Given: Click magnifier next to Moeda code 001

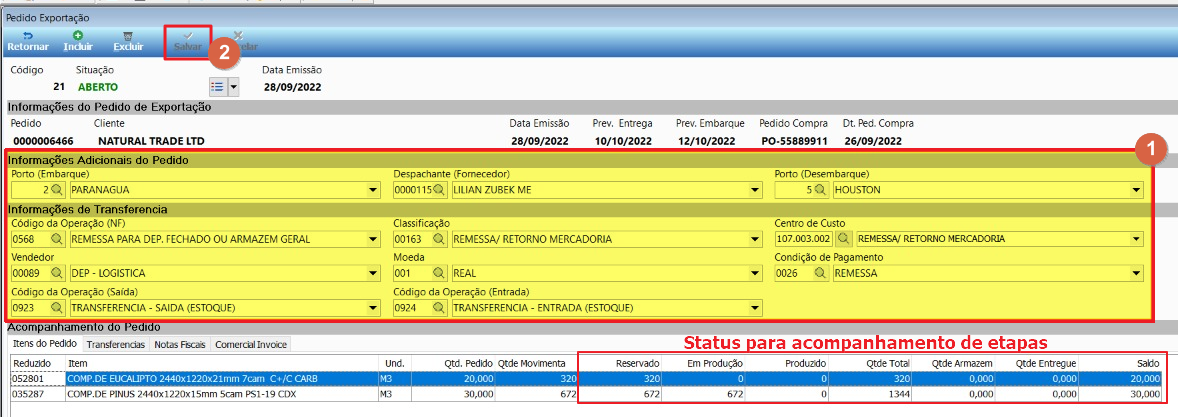Looking at the screenshot, I should click(x=440, y=273).
